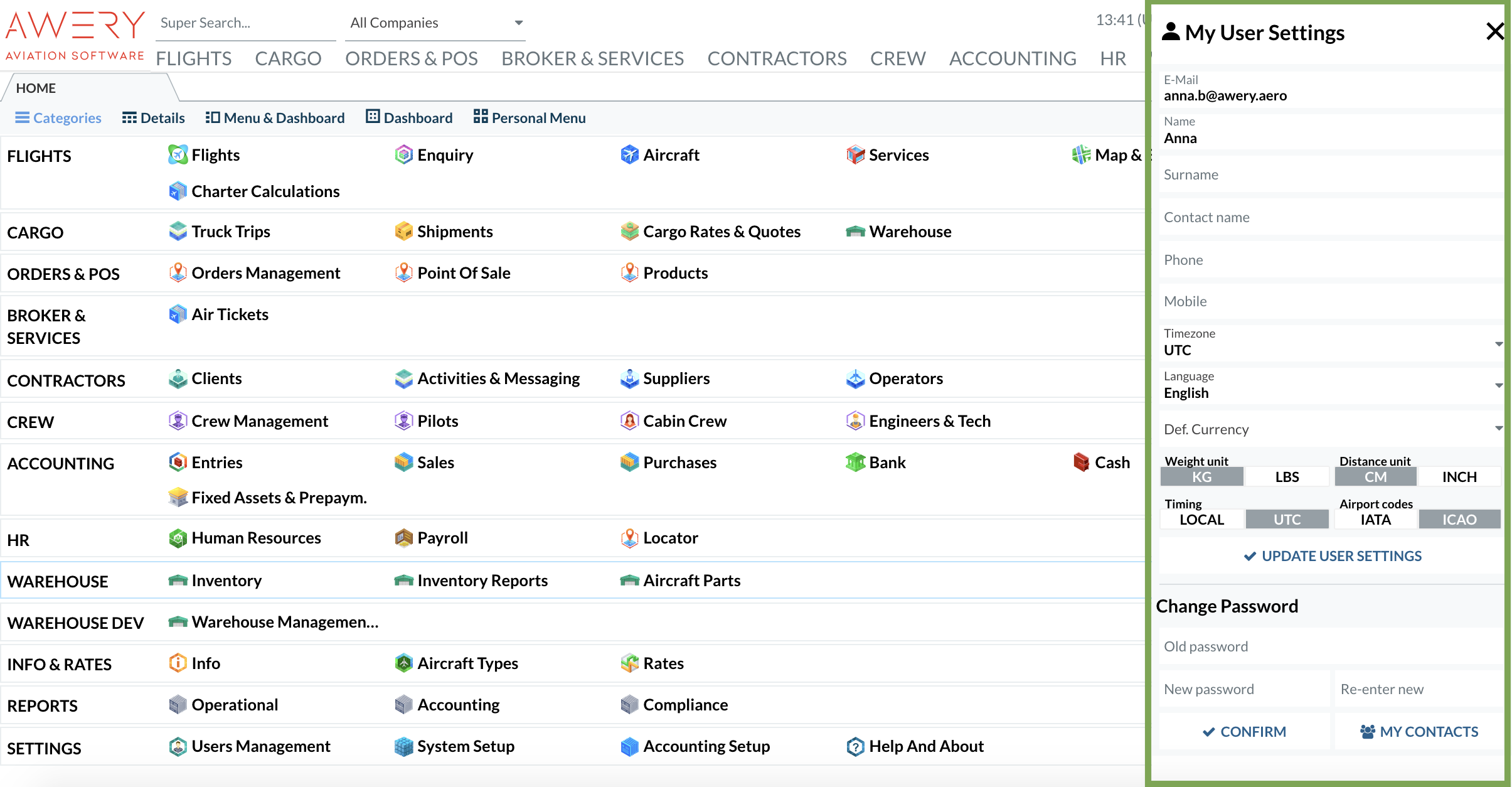This screenshot has width=1512, height=787.
Task: Open the Payroll icon under HR
Action: tap(403, 538)
